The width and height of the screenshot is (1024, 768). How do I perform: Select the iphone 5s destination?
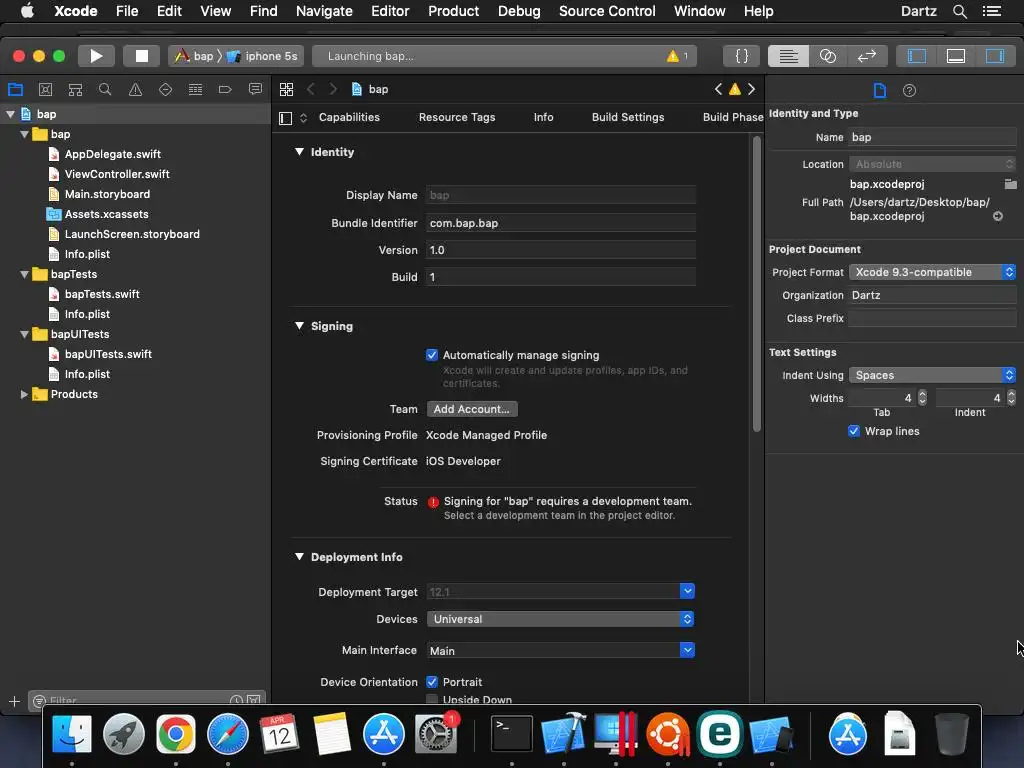click(x=263, y=56)
